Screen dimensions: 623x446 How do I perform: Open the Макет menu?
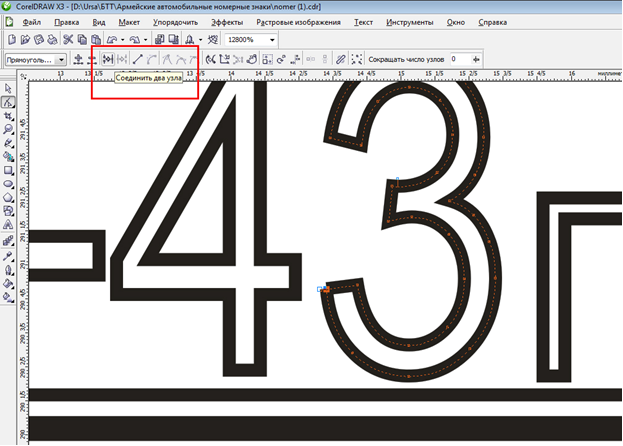129,22
